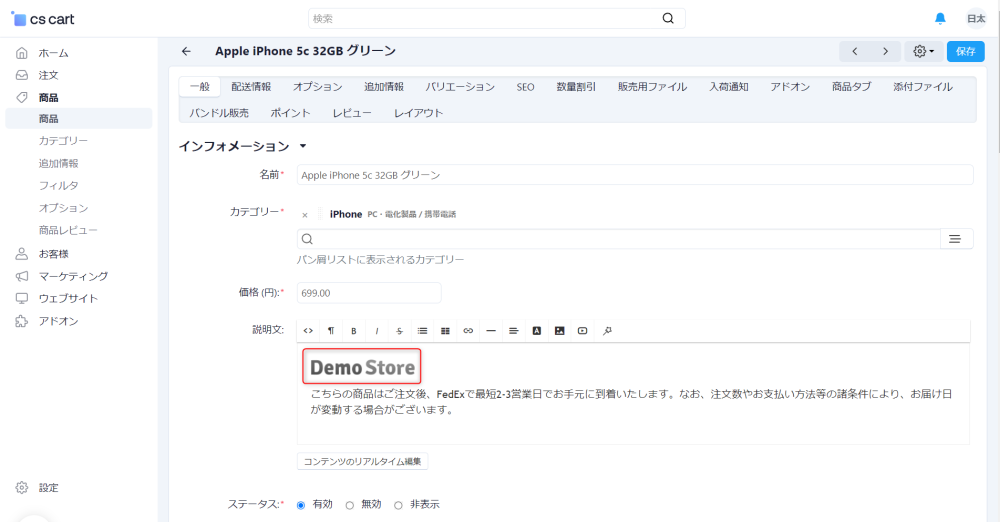This screenshot has width=1000, height=522.
Task: Open the レビュー tab
Action: [x=352, y=113]
